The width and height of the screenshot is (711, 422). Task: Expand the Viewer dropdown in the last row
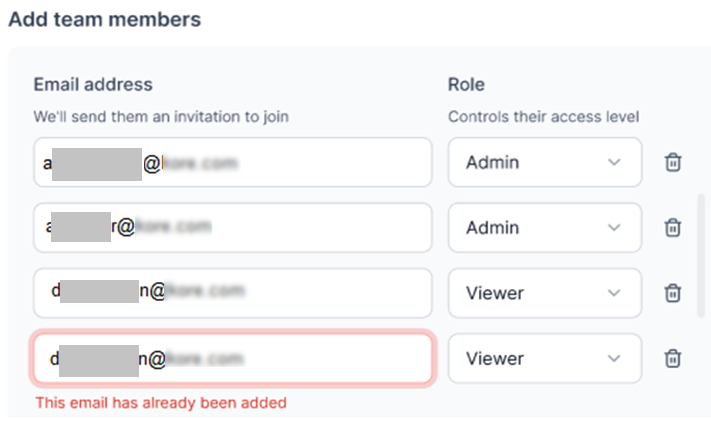(544, 358)
